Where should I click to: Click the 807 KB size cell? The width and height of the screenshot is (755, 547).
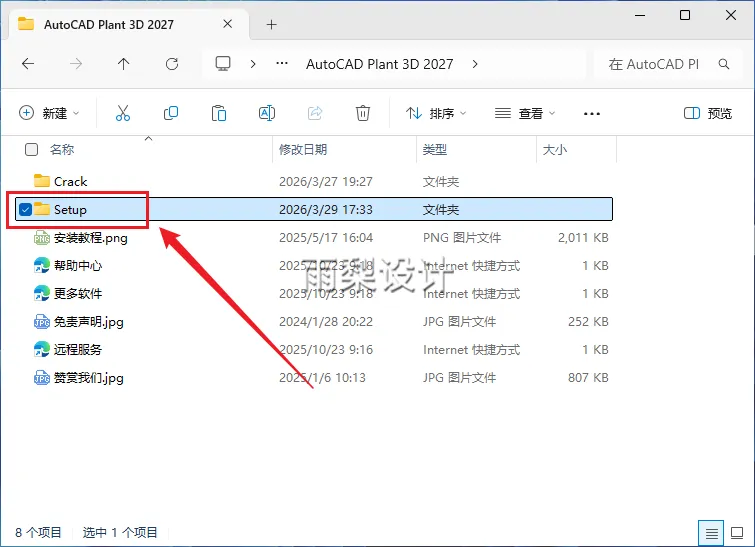point(588,378)
